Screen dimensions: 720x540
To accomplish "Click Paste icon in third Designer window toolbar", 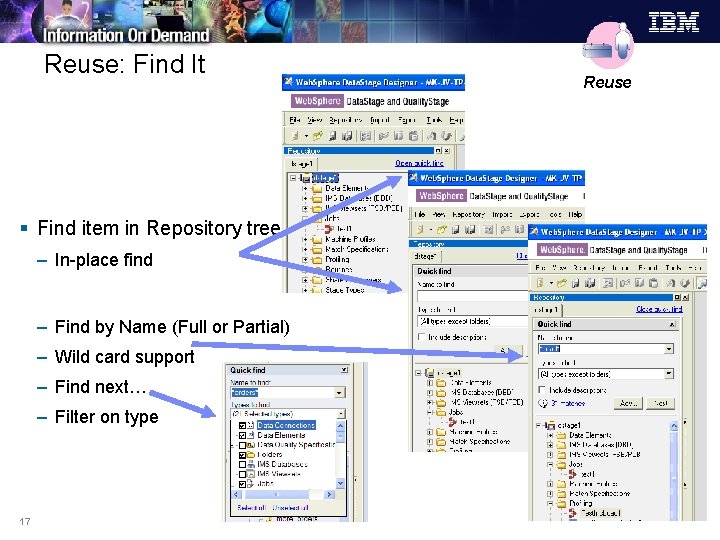I will coord(654,283).
